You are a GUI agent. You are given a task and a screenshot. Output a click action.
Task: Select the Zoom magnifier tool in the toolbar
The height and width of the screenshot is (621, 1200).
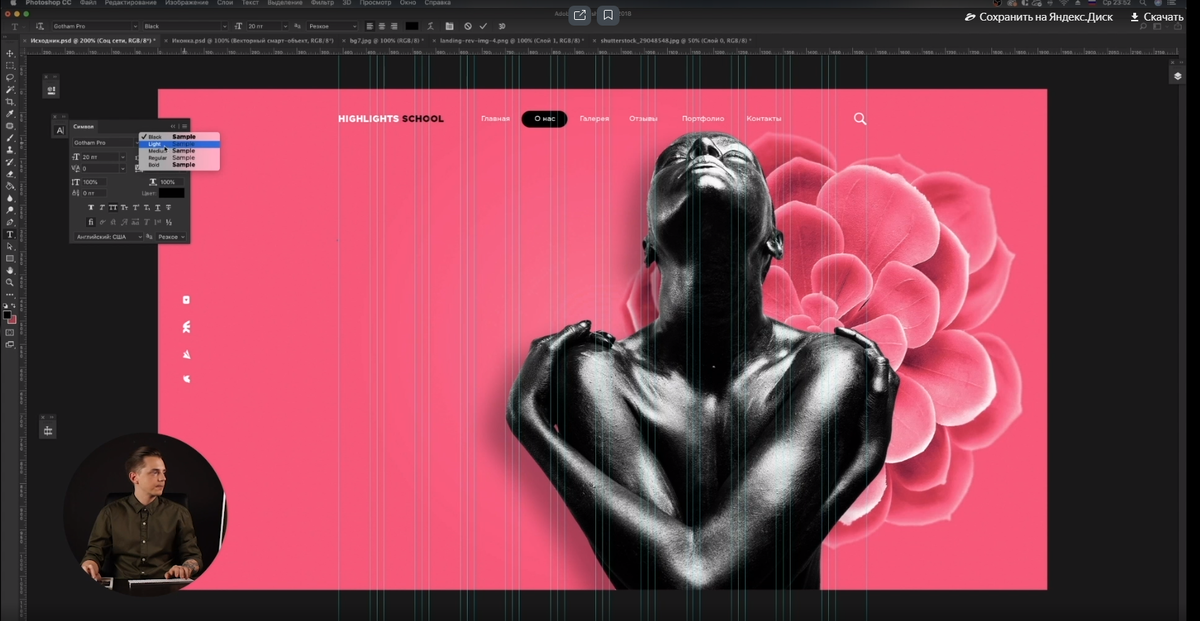(x=10, y=282)
